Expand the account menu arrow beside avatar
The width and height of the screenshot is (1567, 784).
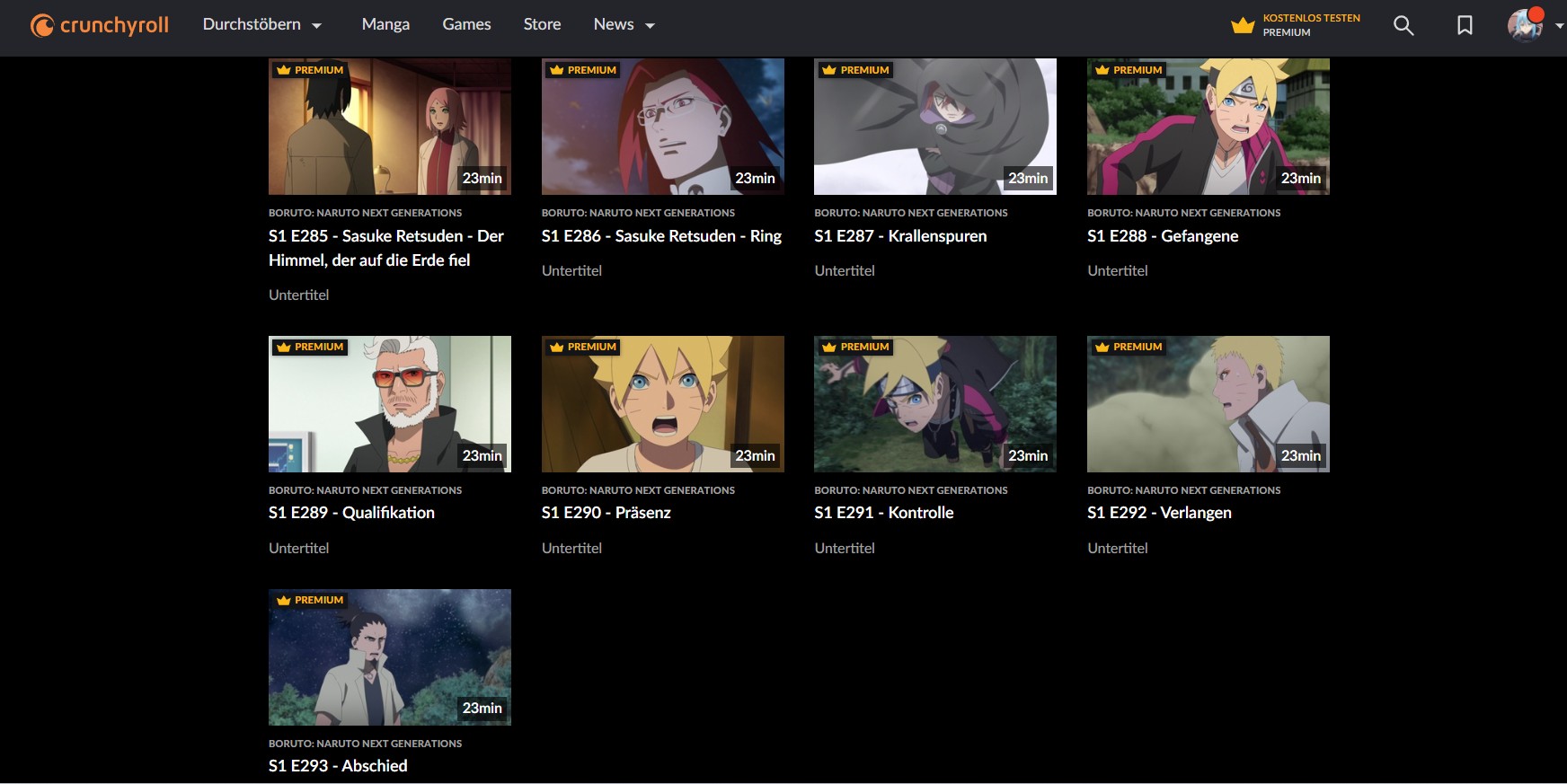pyautogui.click(x=1559, y=26)
